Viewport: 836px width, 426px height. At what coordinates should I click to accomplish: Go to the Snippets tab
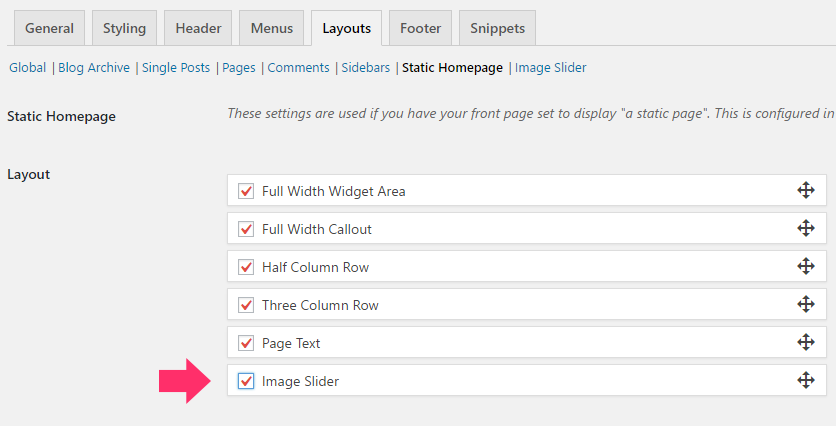(497, 28)
